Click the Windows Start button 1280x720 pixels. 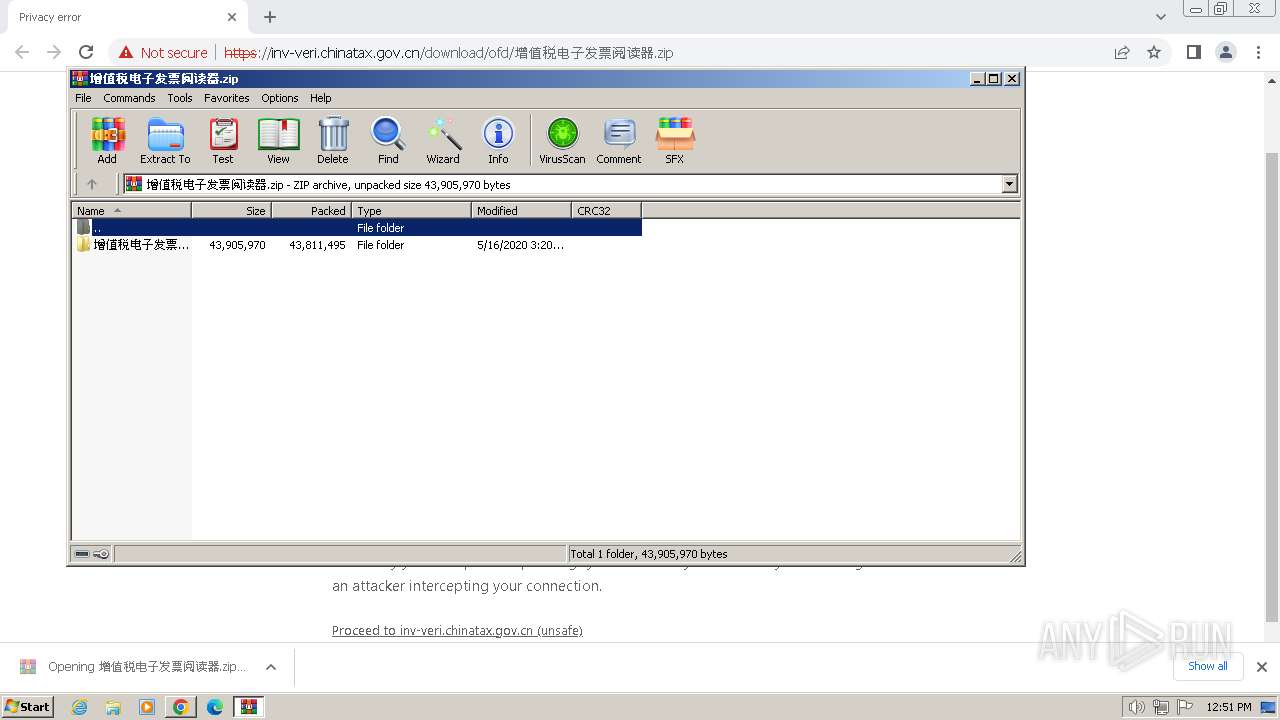click(28, 707)
